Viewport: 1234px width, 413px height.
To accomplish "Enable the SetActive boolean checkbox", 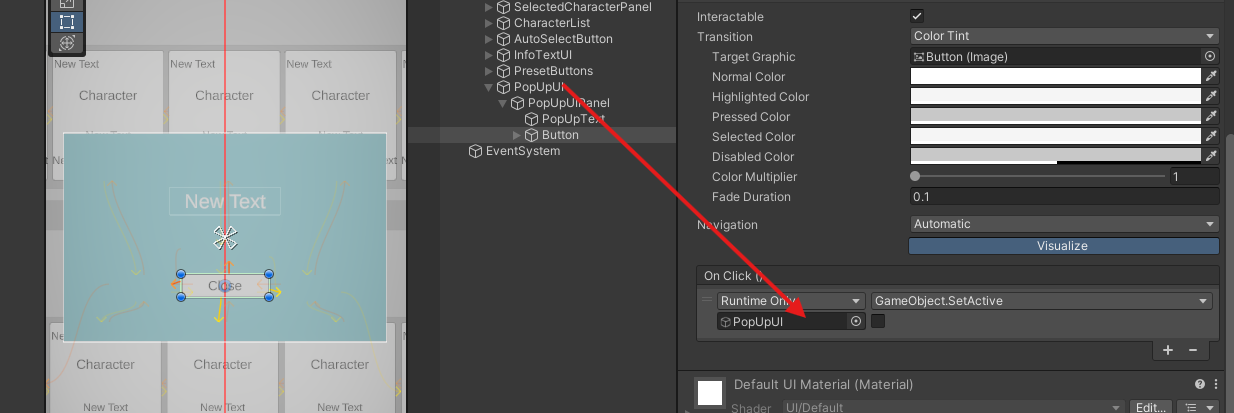I will 878,321.
